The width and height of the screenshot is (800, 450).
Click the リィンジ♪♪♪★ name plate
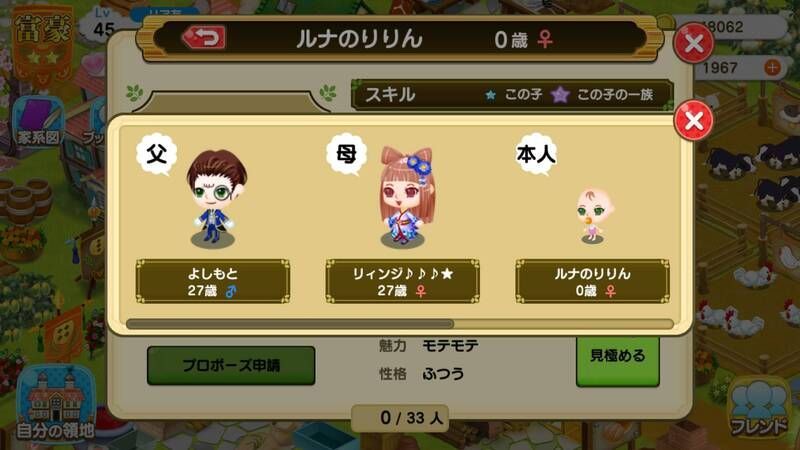coord(403,281)
